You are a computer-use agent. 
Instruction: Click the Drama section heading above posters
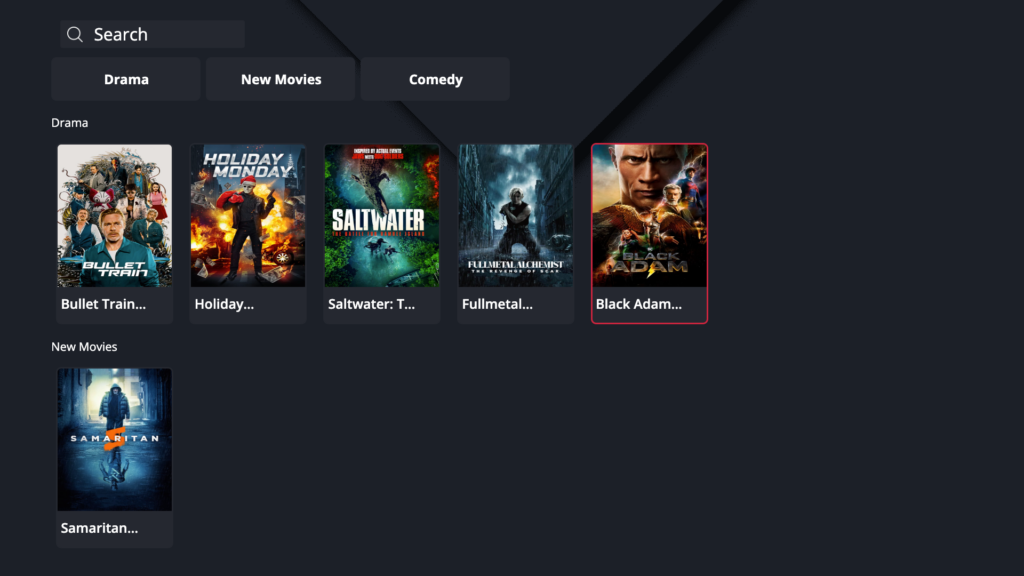[x=70, y=123]
